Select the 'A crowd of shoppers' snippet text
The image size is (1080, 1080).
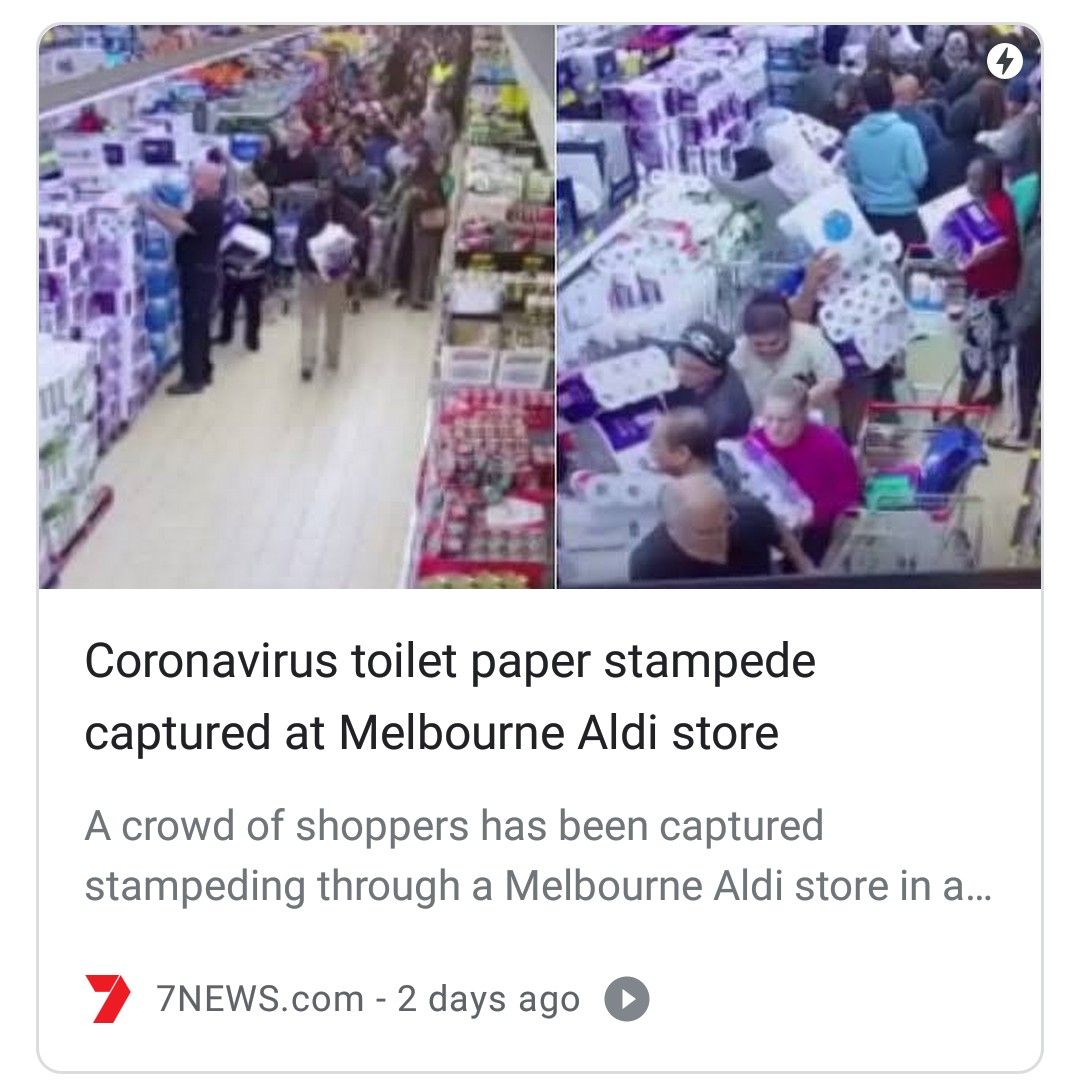454,825
